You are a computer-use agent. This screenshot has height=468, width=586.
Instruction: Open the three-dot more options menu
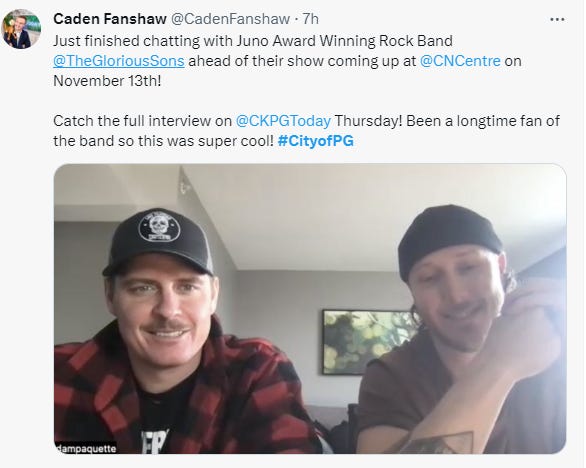557,19
